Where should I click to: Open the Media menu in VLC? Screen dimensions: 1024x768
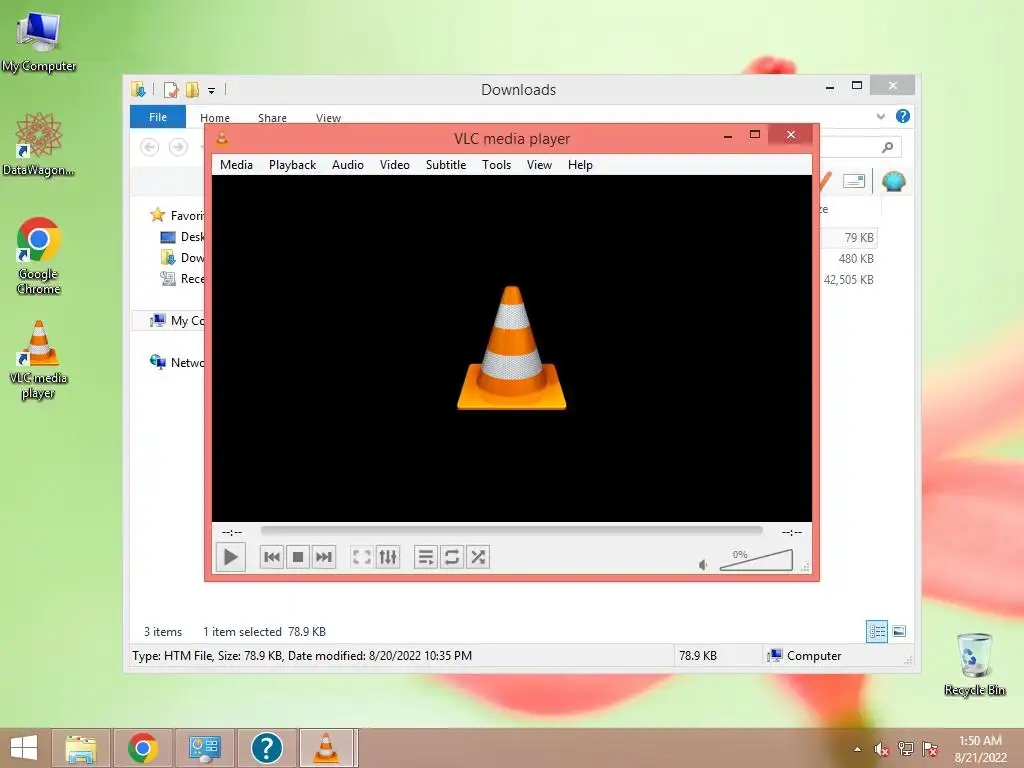click(236, 165)
